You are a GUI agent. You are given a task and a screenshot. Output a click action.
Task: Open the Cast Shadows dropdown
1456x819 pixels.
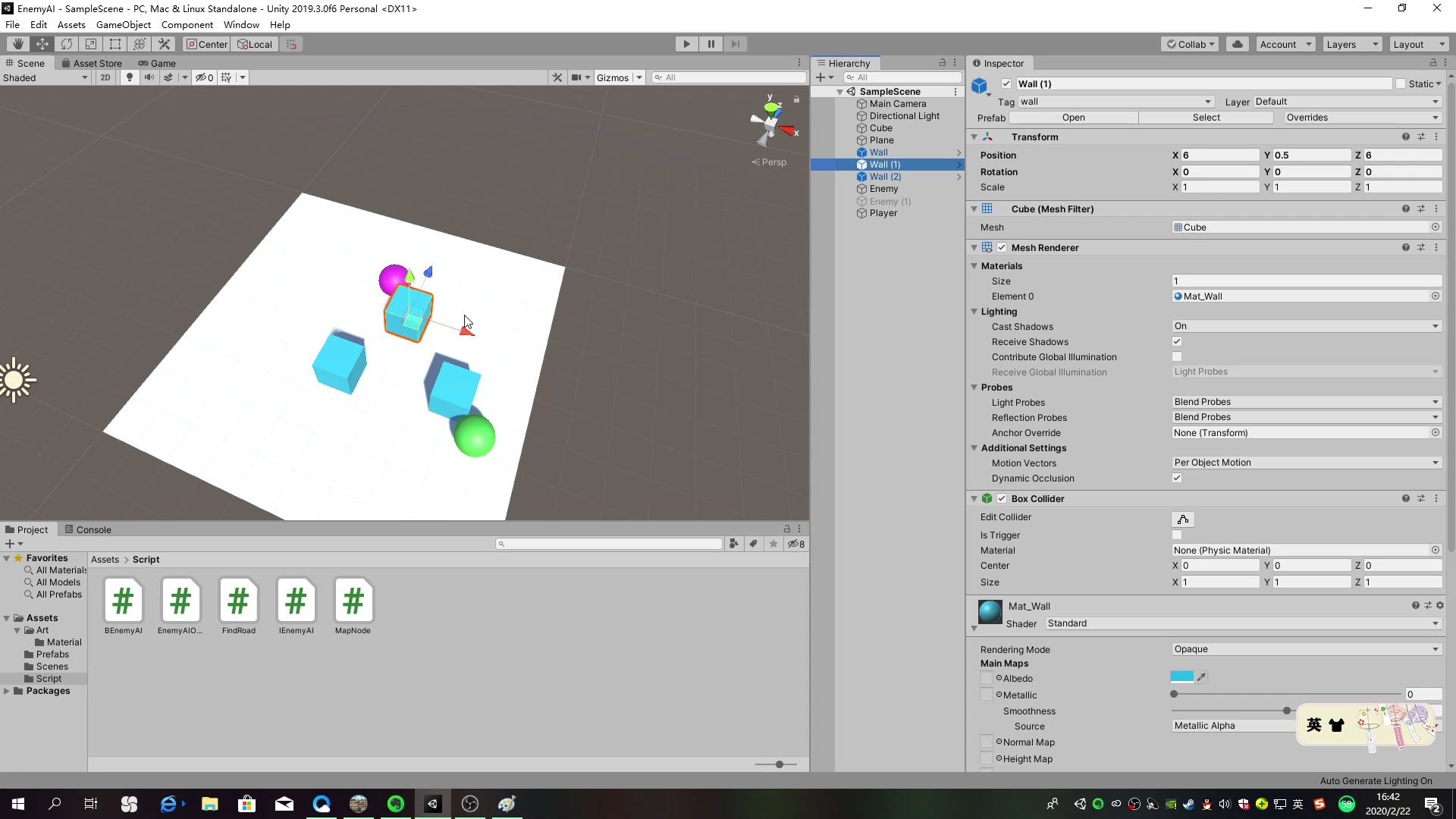[x=1305, y=327]
